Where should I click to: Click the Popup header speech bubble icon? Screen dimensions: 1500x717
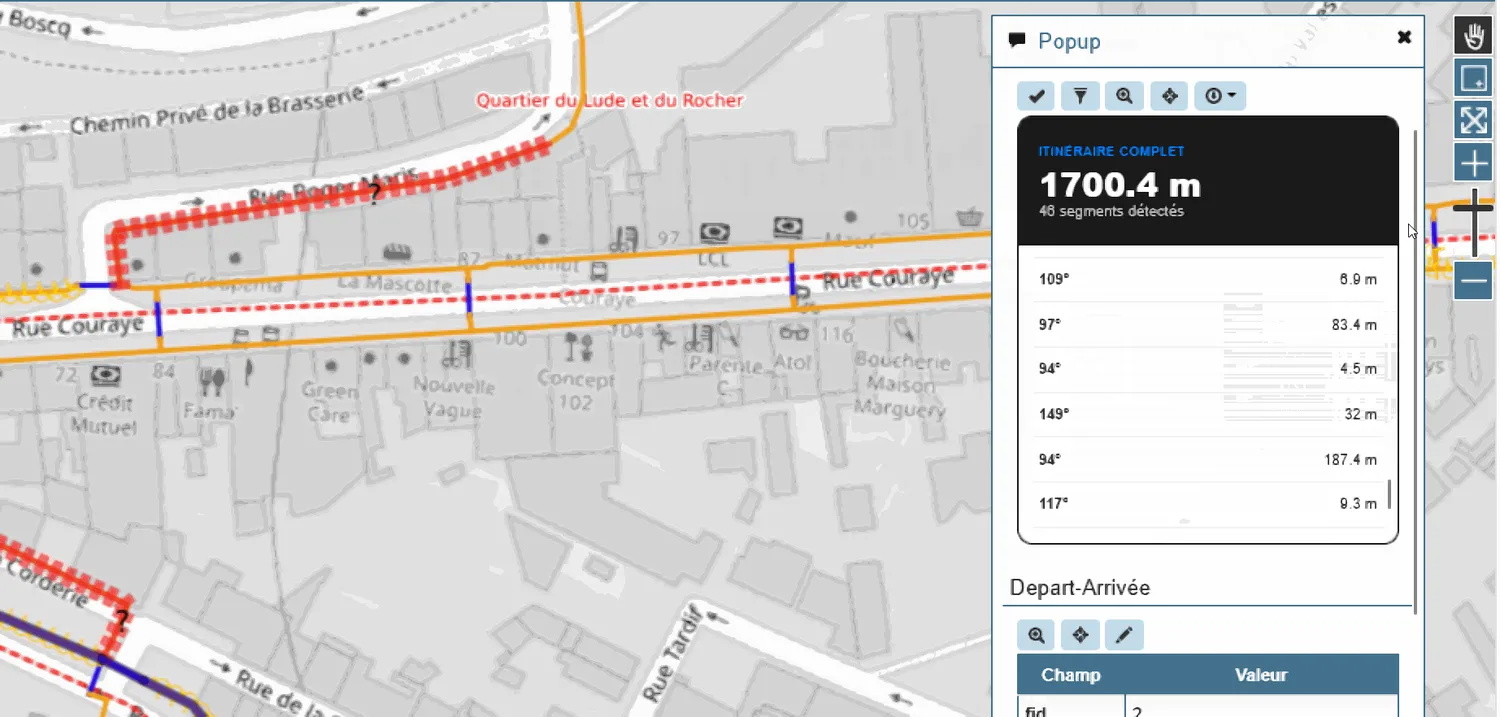coord(1017,41)
